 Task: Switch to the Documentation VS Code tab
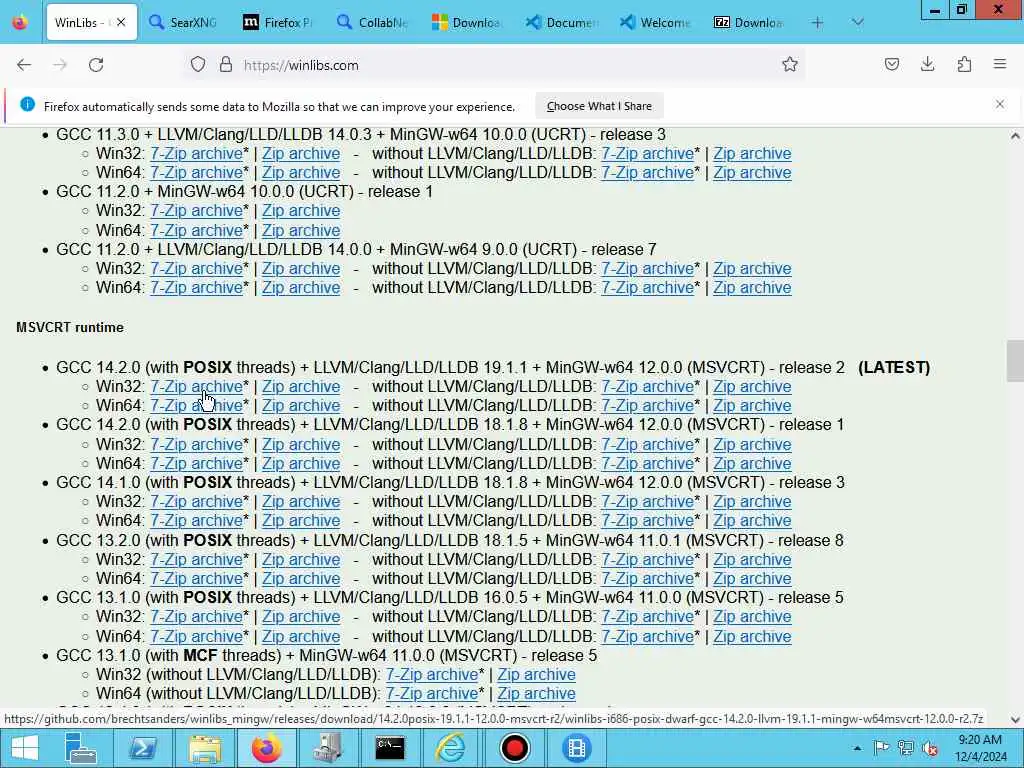(x=562, y=22)
